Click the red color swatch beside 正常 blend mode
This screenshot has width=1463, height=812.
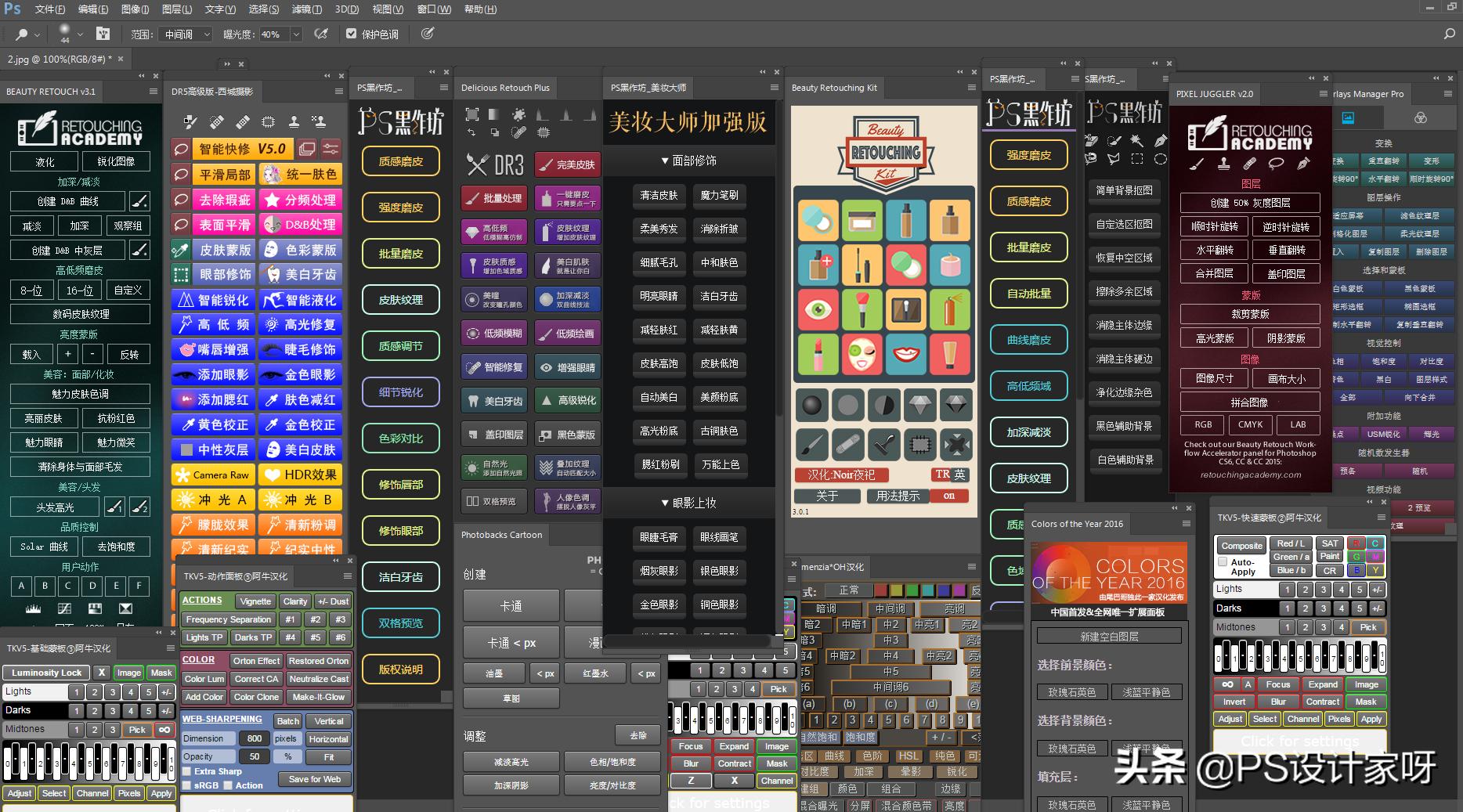(x=881, y=590)
